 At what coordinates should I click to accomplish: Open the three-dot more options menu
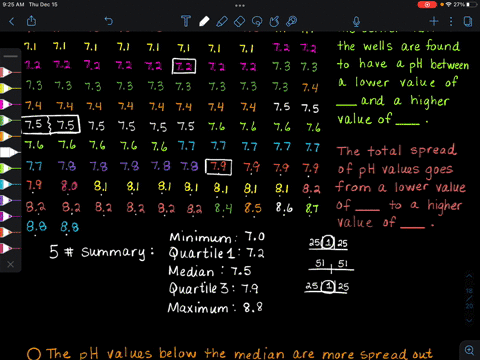coord(451,21)
